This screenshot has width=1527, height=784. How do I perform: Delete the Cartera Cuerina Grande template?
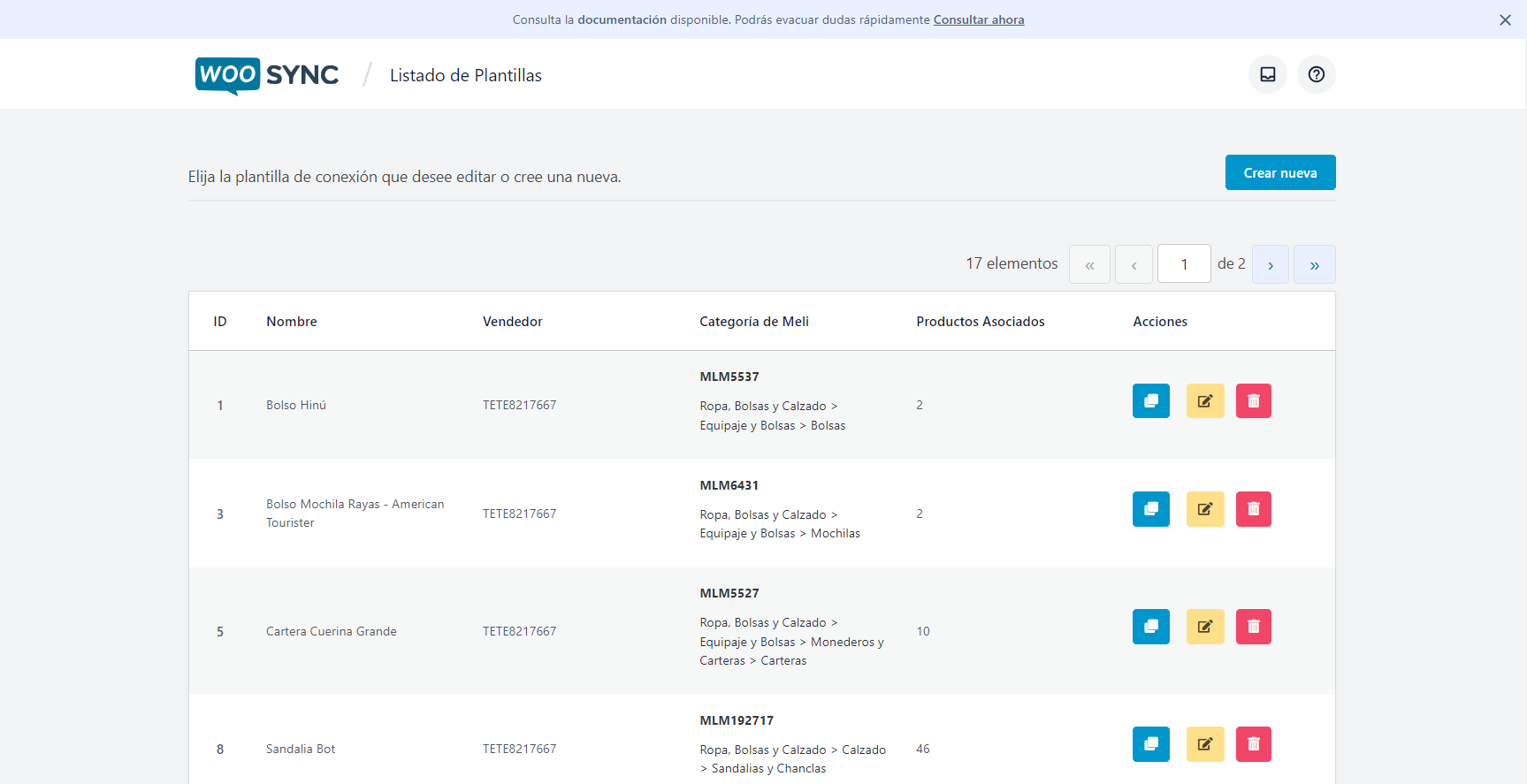[1253, 627]
